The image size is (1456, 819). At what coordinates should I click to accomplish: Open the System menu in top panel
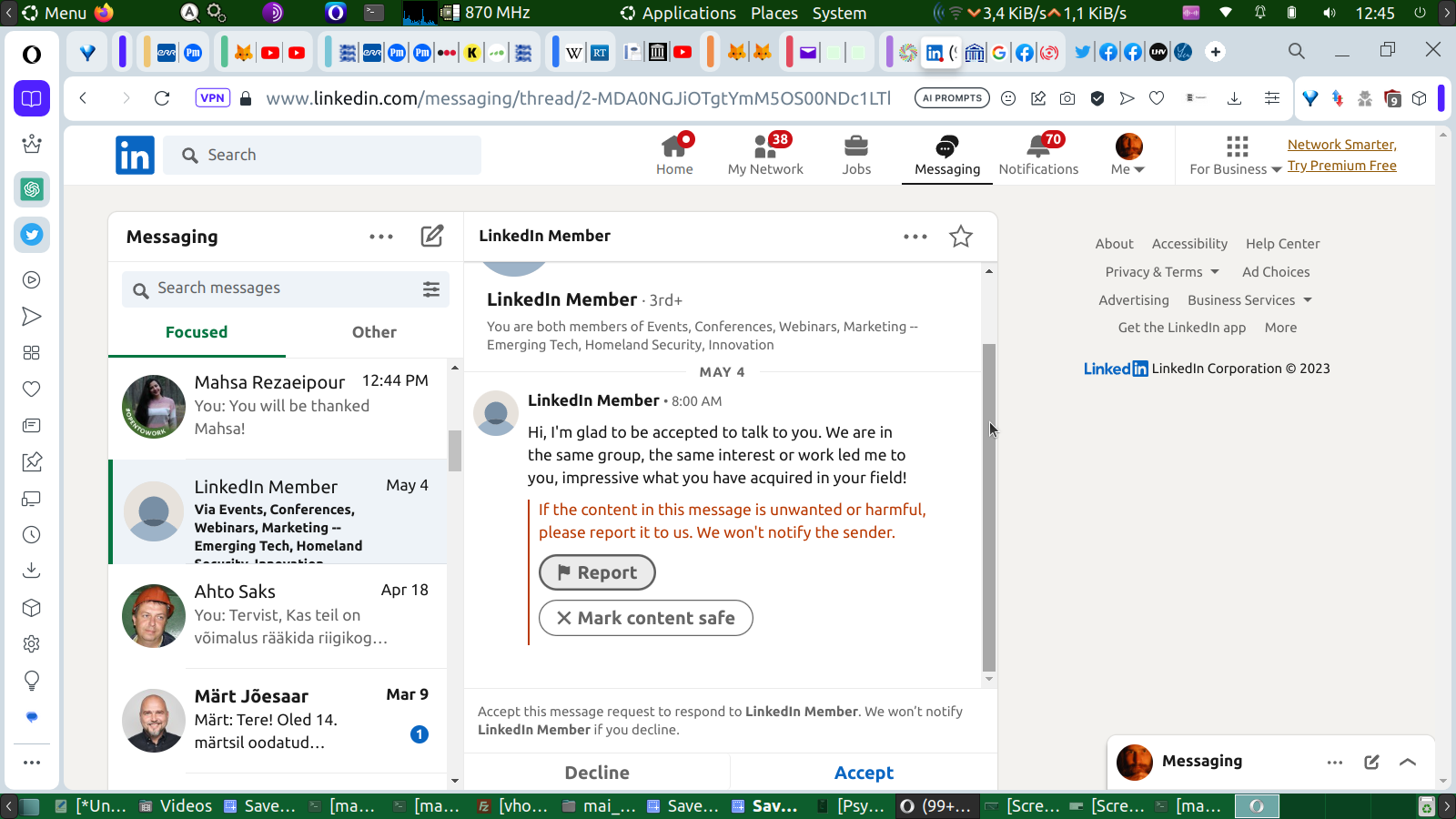(x=839, y=13)
